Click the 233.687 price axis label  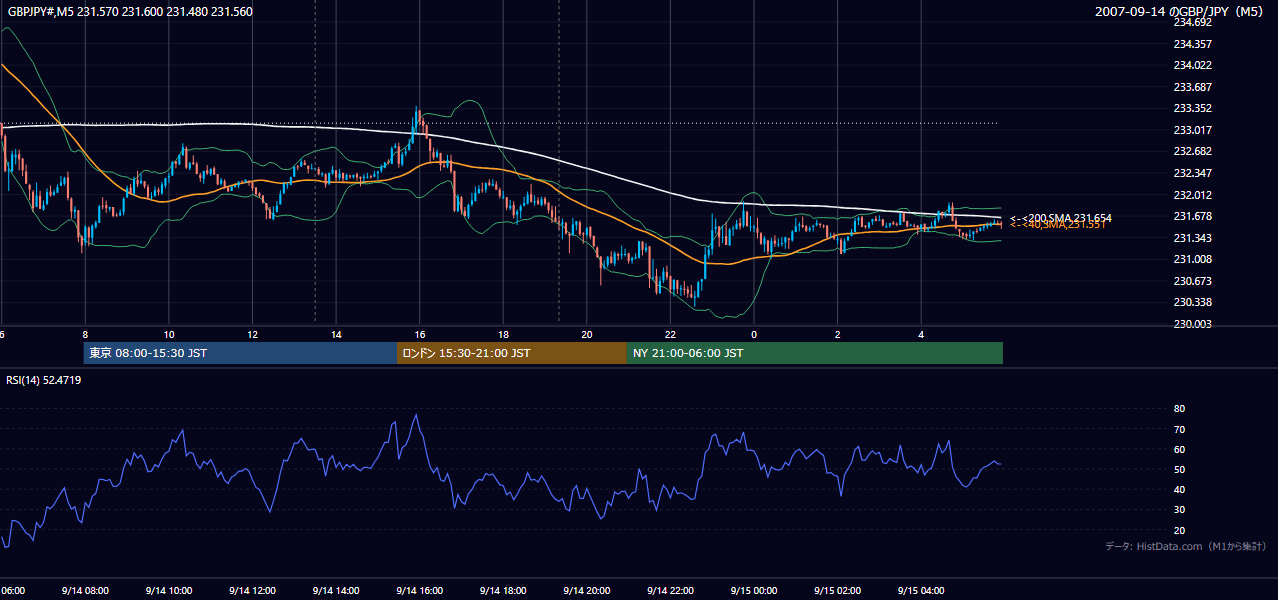click(1193, 87)
